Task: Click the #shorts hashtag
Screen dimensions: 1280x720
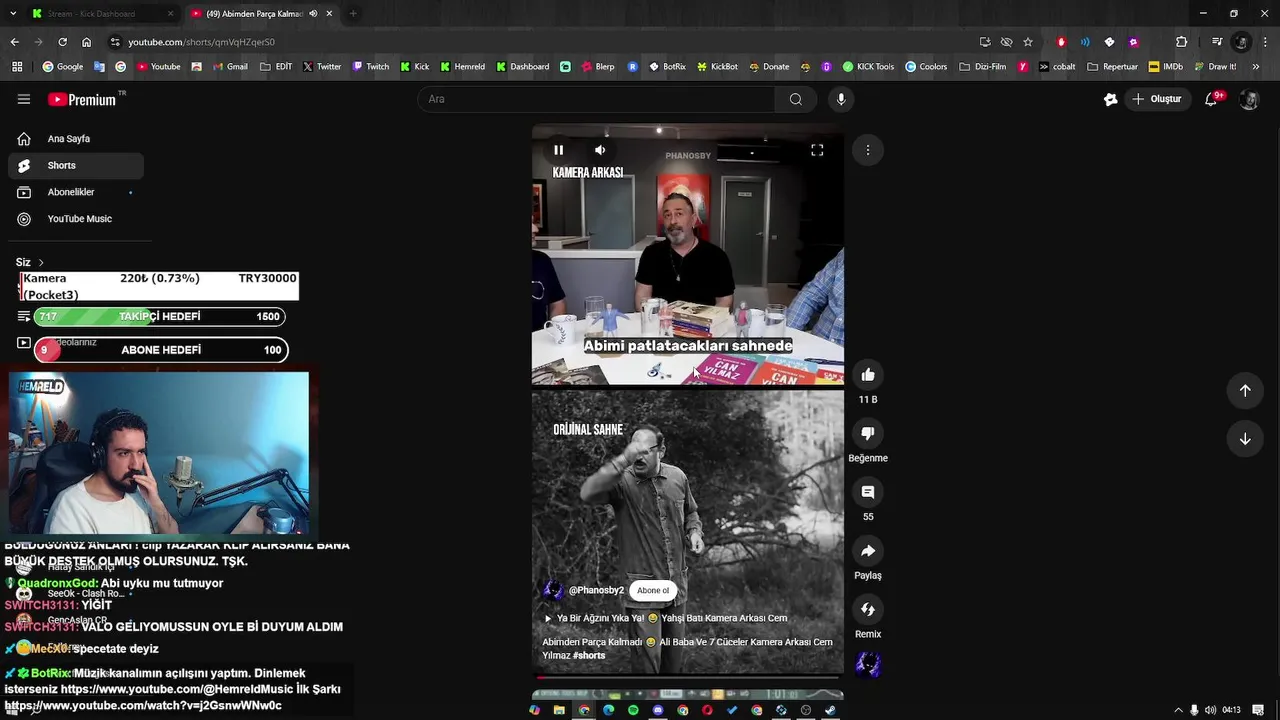Action: tap(589, 656)
